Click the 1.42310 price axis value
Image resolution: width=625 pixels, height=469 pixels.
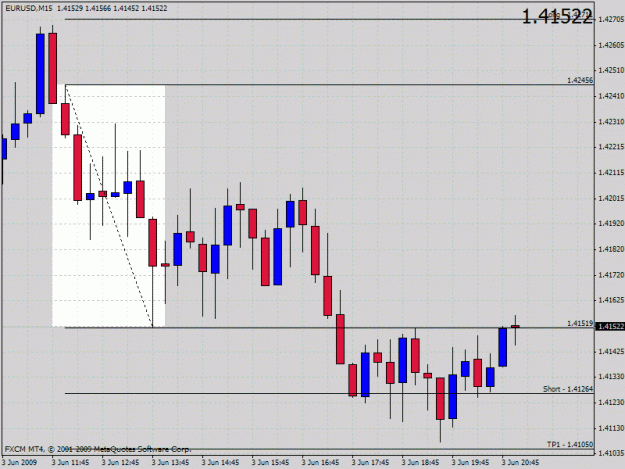coord(611,122)
